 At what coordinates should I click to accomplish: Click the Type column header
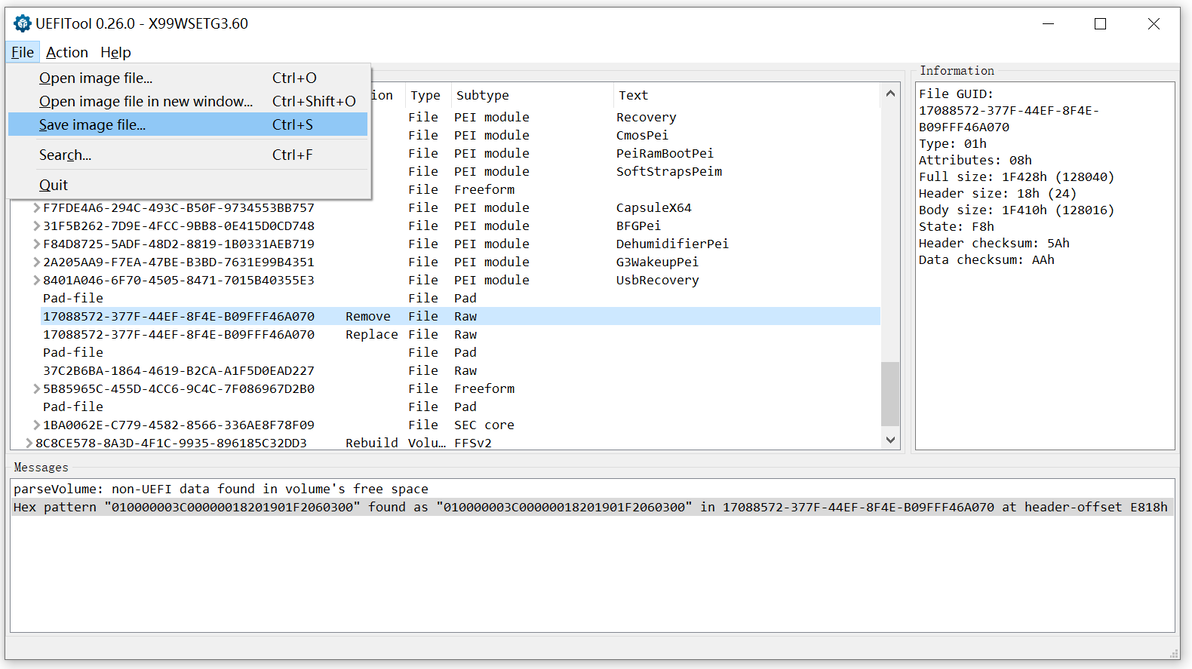click(x=428, y=95)
